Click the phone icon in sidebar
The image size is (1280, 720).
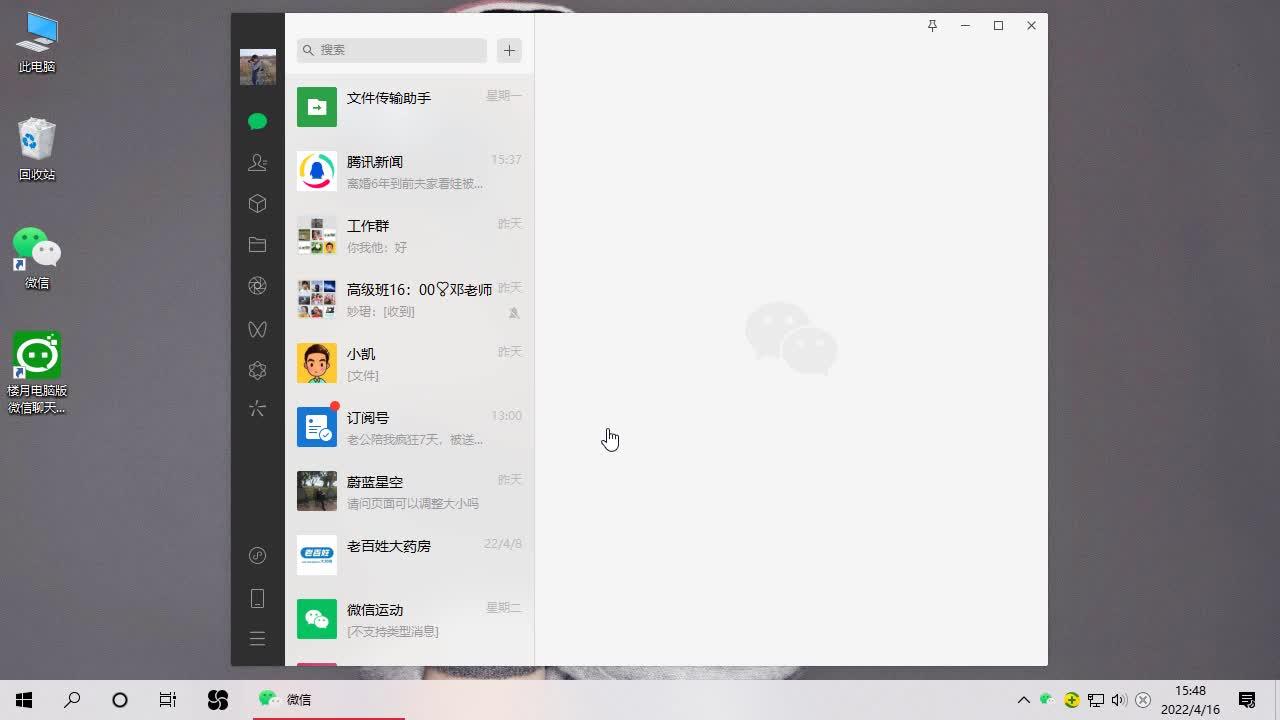(257, 598)
